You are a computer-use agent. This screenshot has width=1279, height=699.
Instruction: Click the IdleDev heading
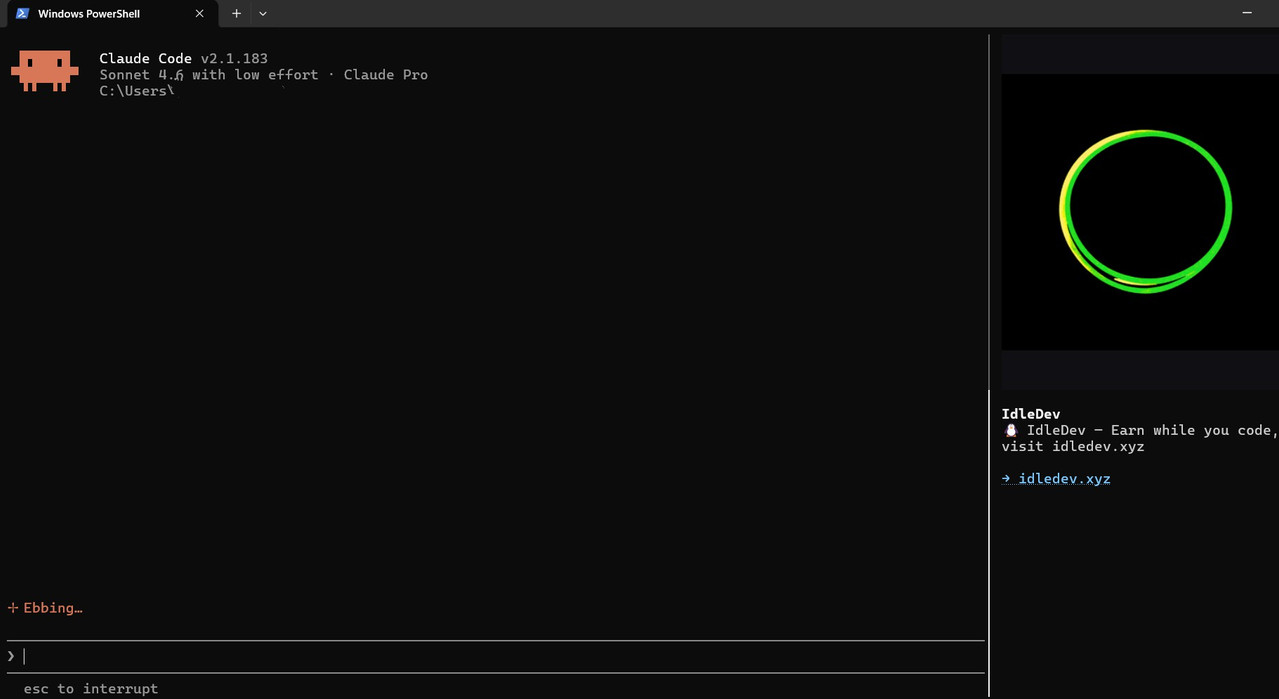1030,414
